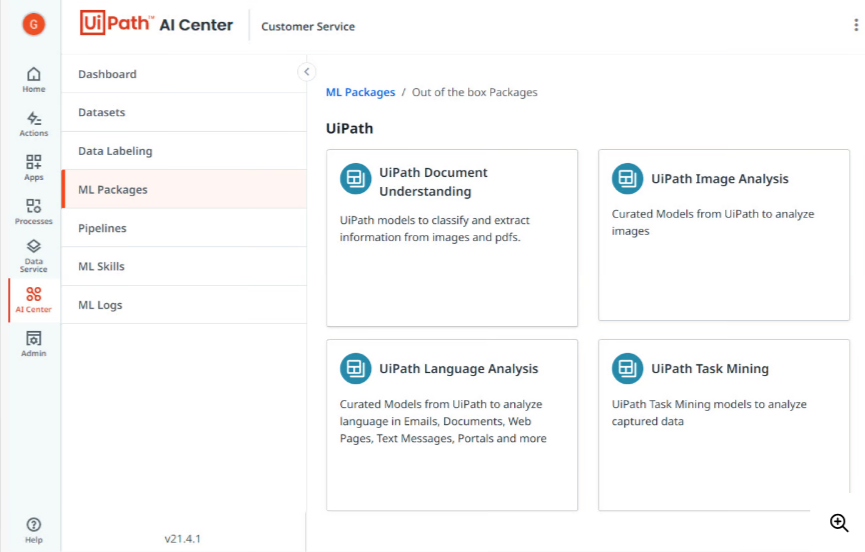Viewport: 865px width, 552px height.
Task: Click the zoom magnifier icon
Action: pyautogui.click(x=839, y=522)
